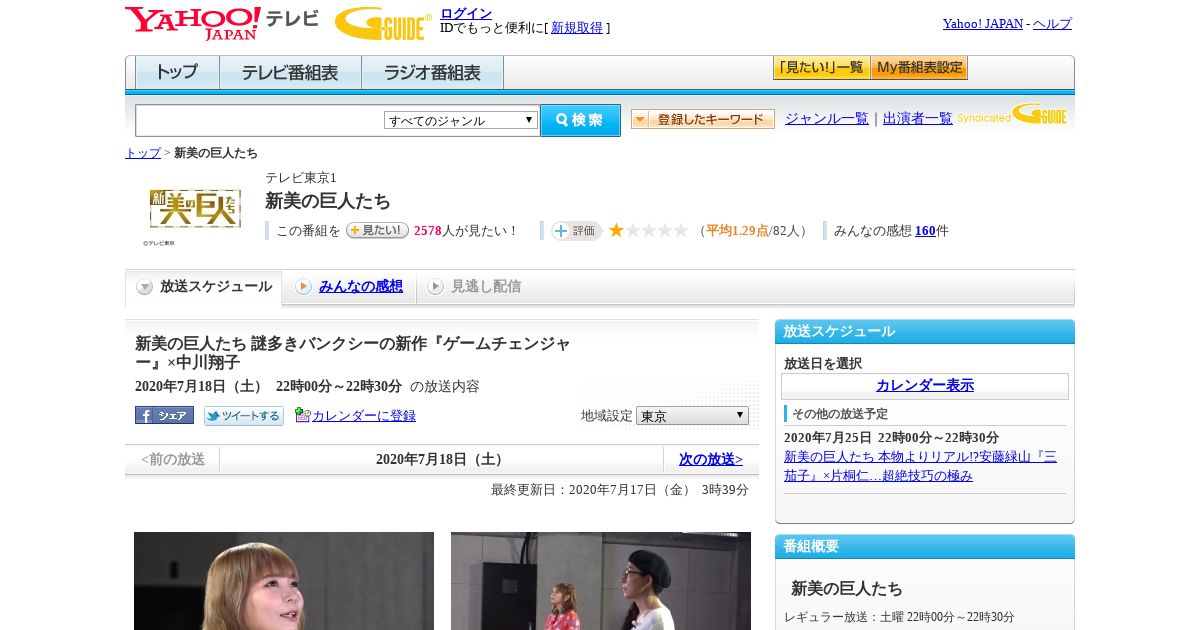Click the G-GUIDE logo in header
The image size is (1200, 630).
click(383, 23)
